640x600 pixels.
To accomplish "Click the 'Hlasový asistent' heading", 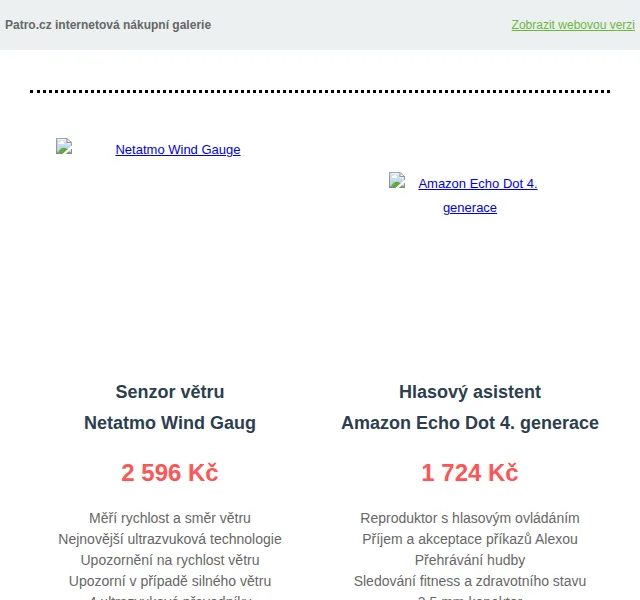I will pyautogui.click(x=470, y=392).
